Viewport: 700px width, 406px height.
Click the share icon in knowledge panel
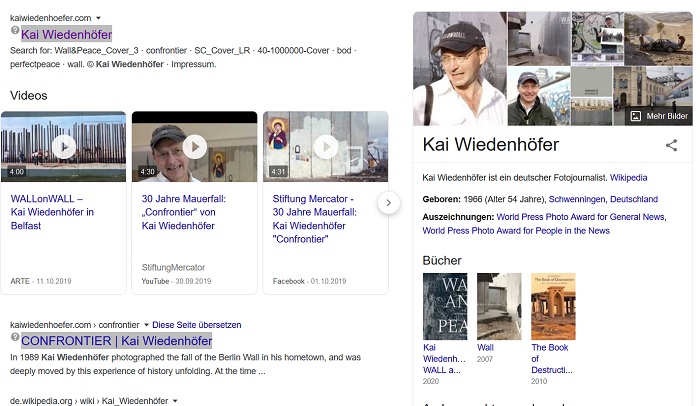(671, 145)
